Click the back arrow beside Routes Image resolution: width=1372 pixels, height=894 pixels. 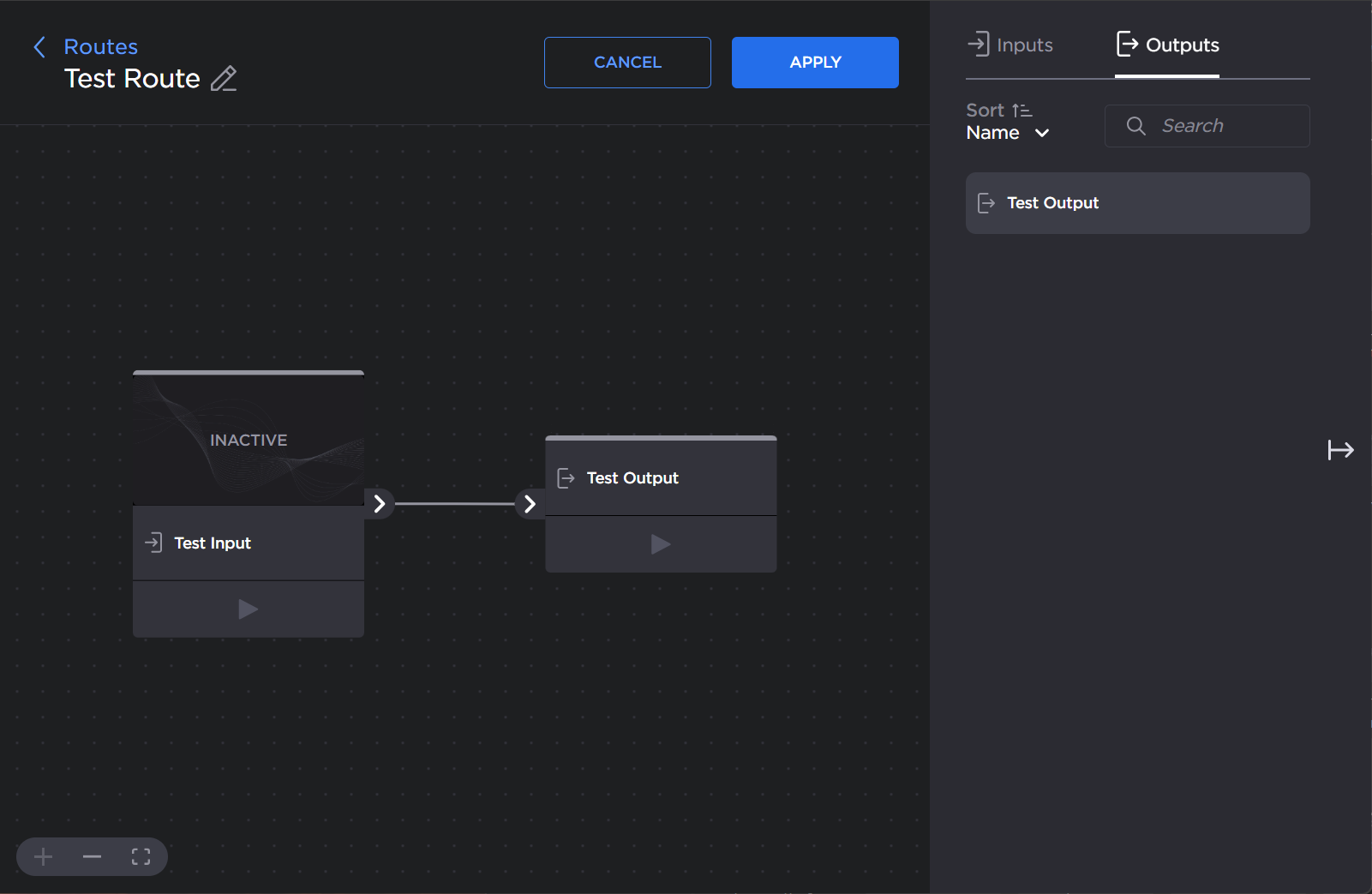(39, 47)
